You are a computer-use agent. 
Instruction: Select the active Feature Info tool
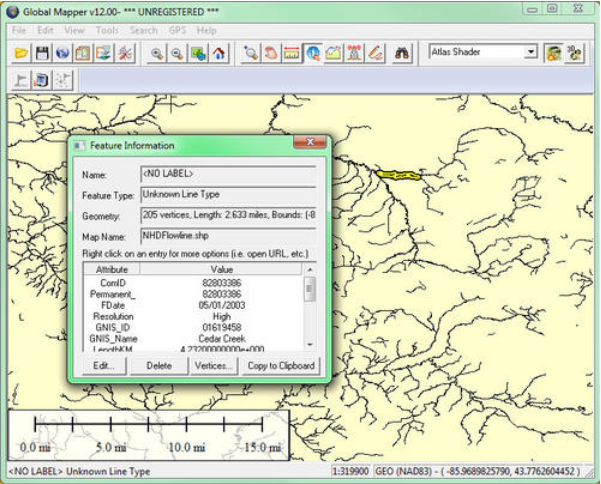pos(313,52)
